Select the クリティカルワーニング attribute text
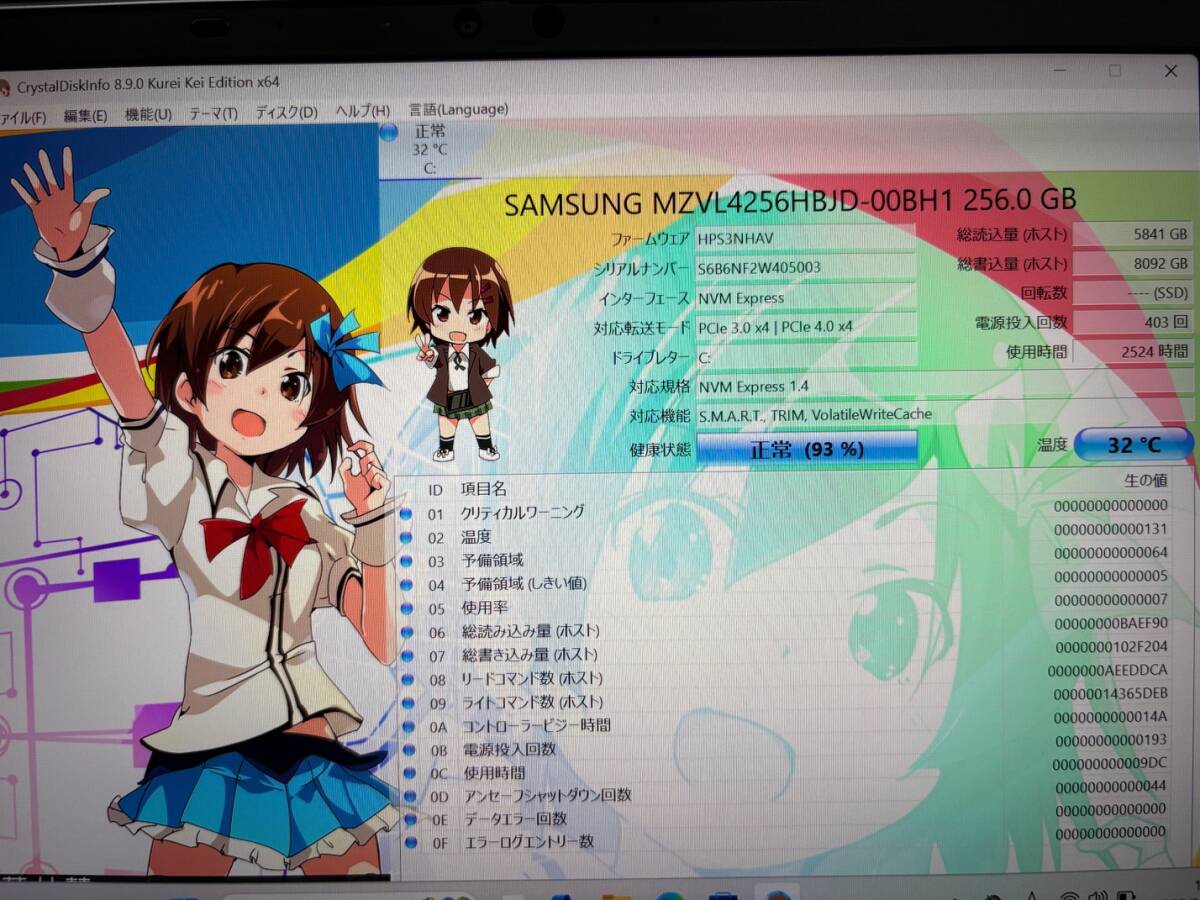Image resolution: width=1200 pixels, height=900 pixels. pos(522,512)
